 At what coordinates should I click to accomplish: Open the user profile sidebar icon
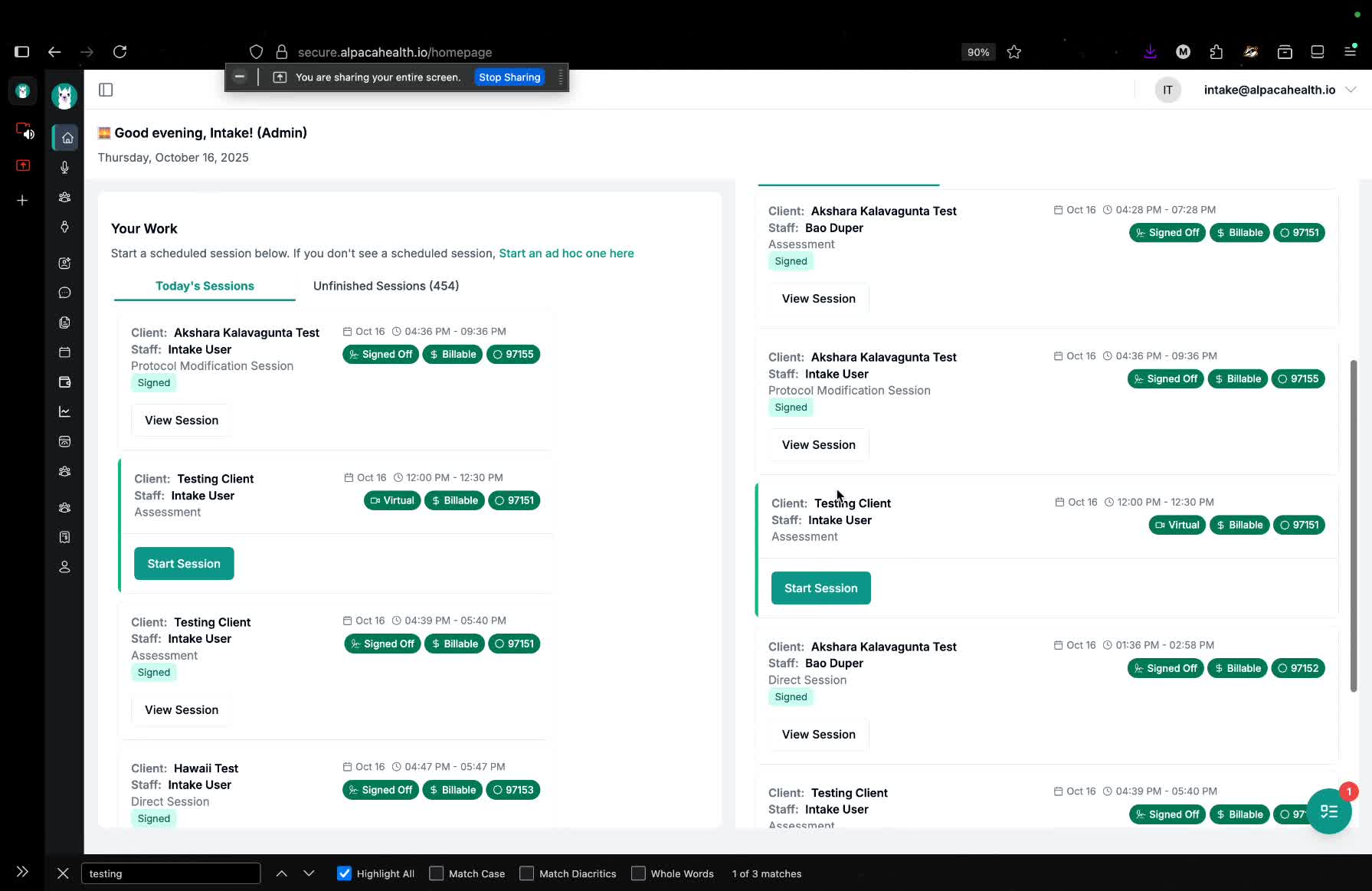pos(65,567)
